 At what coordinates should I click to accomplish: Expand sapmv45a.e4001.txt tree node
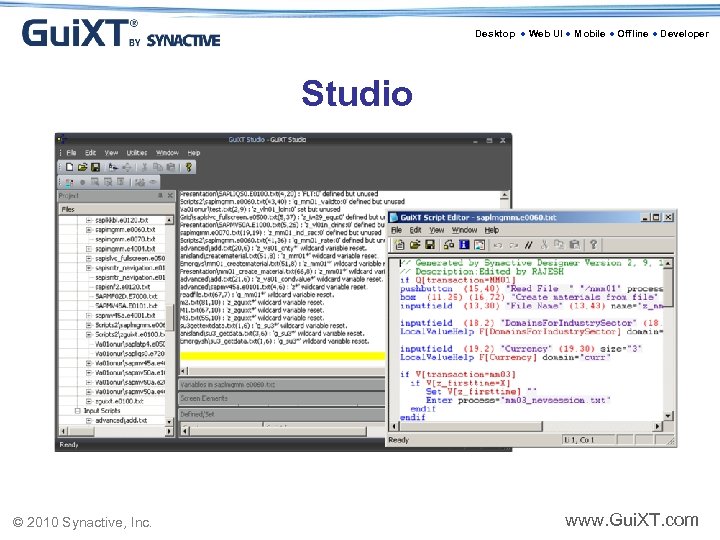click(89, 315)
